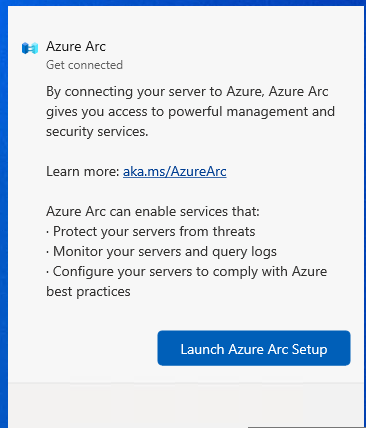Click the Get connected subtitle

click(84, 65)
